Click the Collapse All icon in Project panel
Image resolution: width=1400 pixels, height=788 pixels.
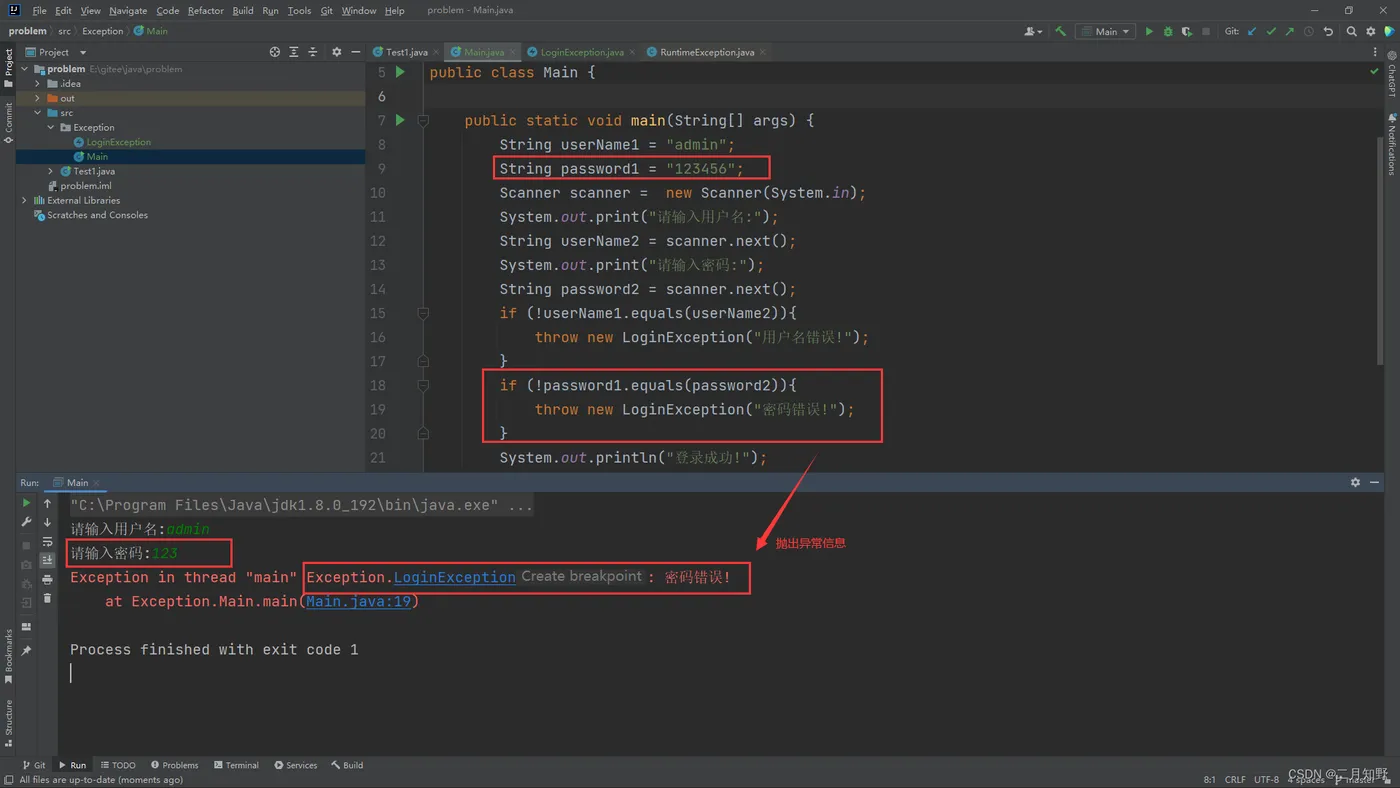pos(313,52)
